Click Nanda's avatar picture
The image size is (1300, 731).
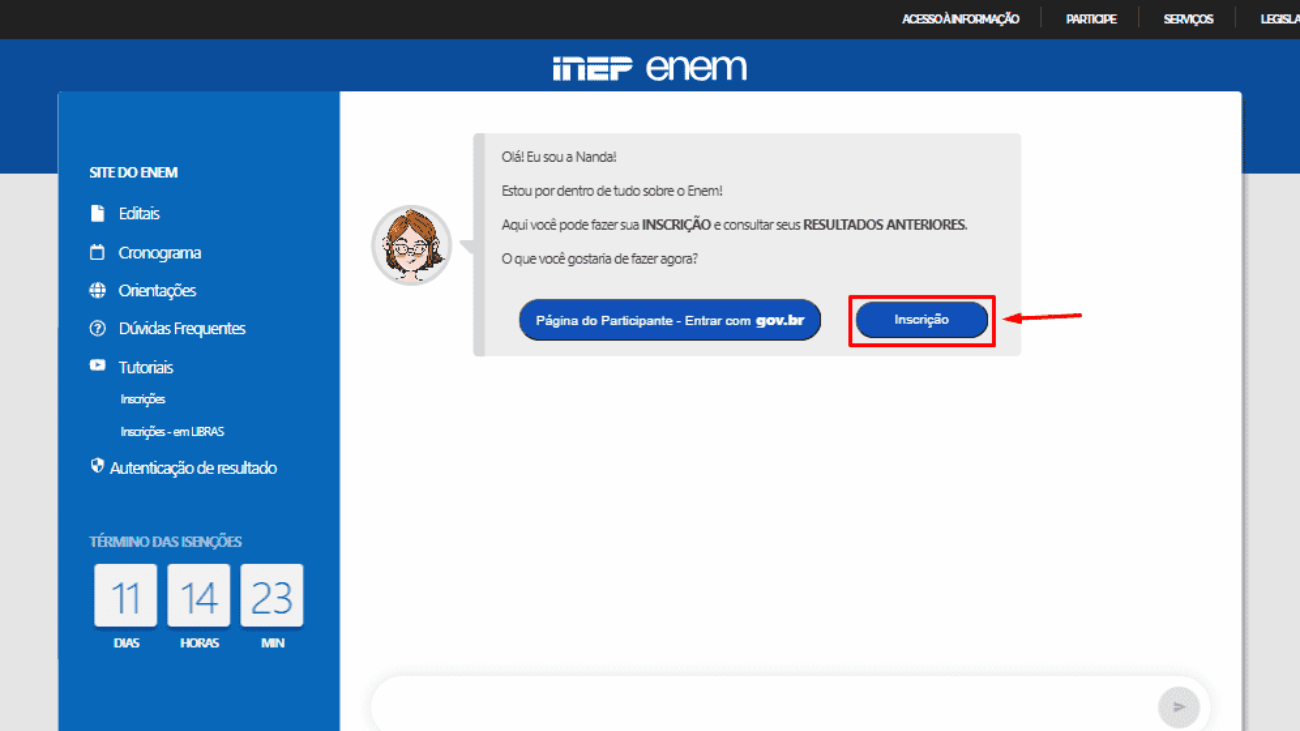click(412, 245)
